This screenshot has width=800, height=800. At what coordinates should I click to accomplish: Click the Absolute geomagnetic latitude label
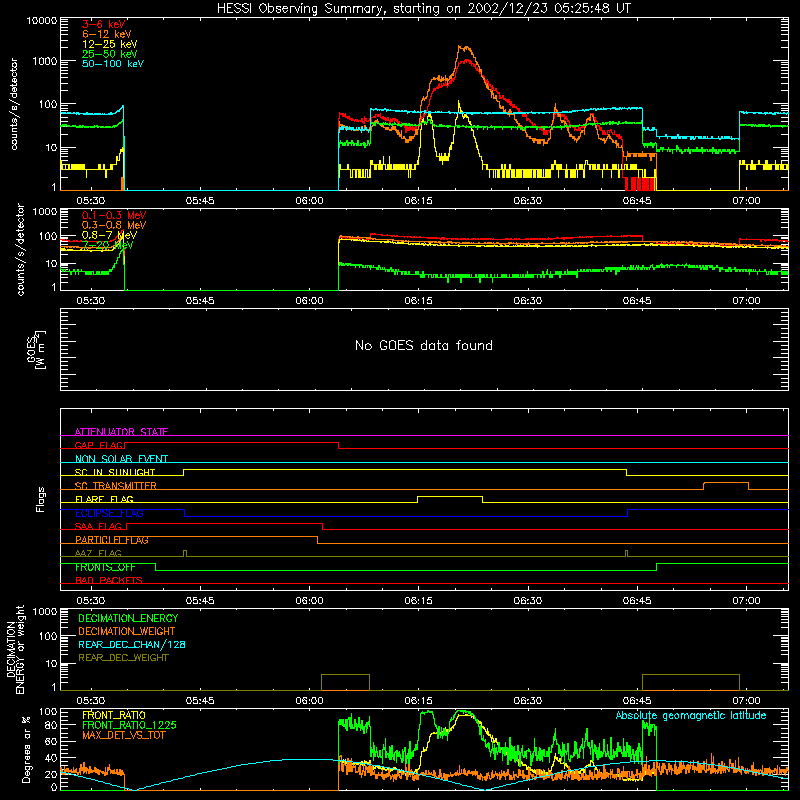(691, 715)
